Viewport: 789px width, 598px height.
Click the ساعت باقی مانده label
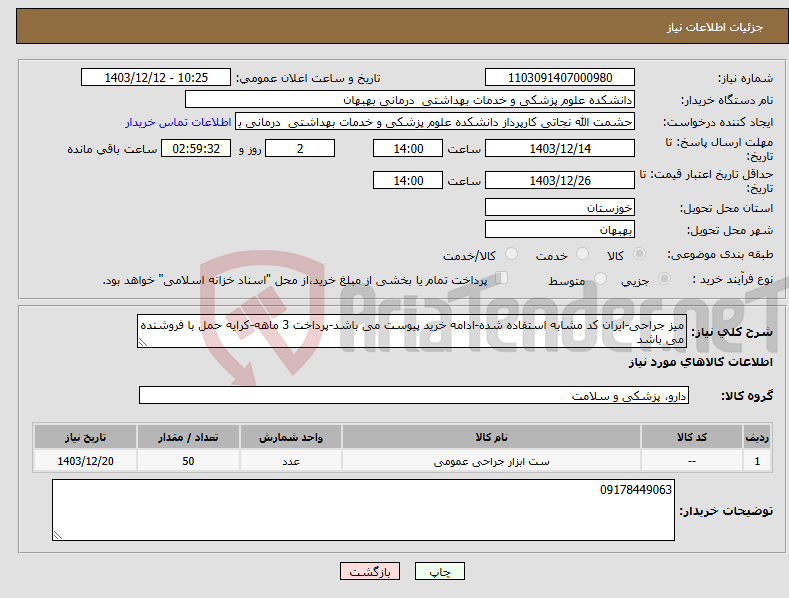tap(112, 150)
